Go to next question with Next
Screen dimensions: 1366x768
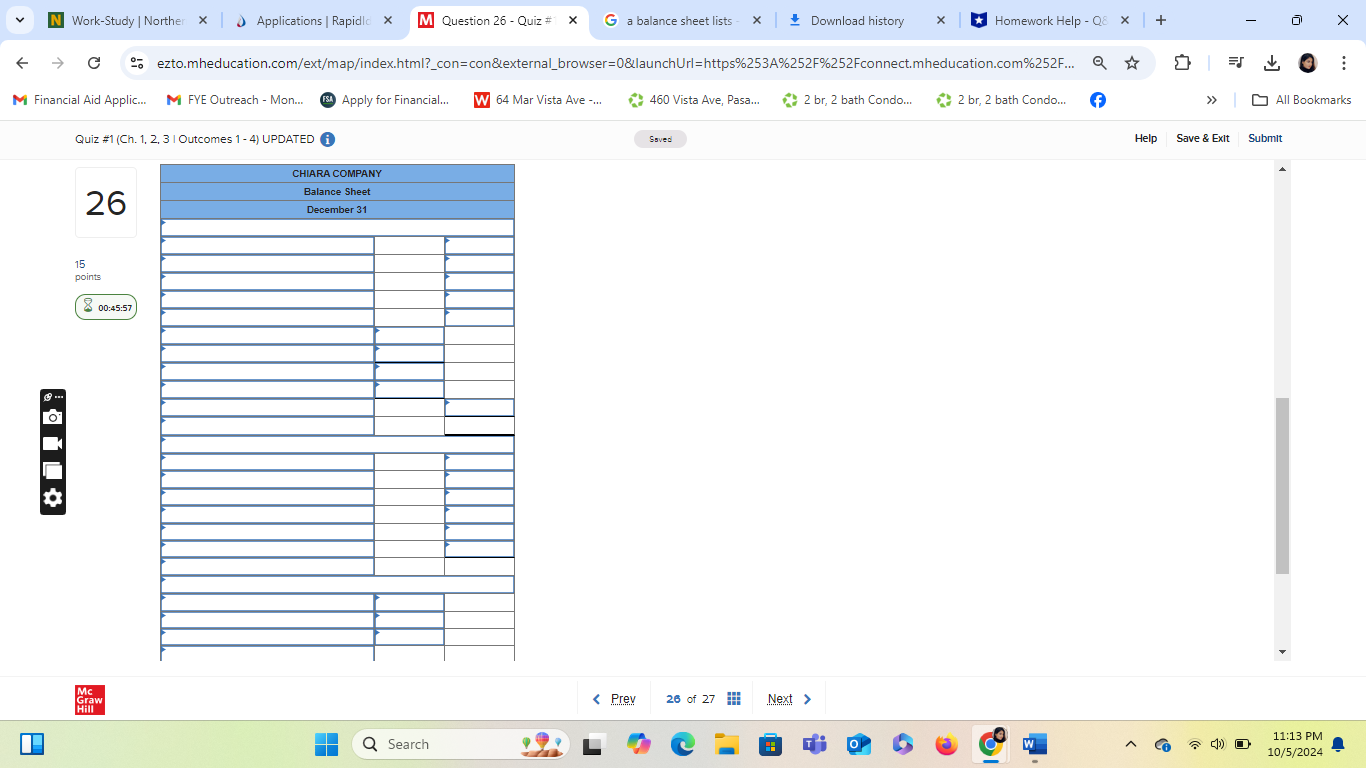pyautogui.click(x=790, y=699)
